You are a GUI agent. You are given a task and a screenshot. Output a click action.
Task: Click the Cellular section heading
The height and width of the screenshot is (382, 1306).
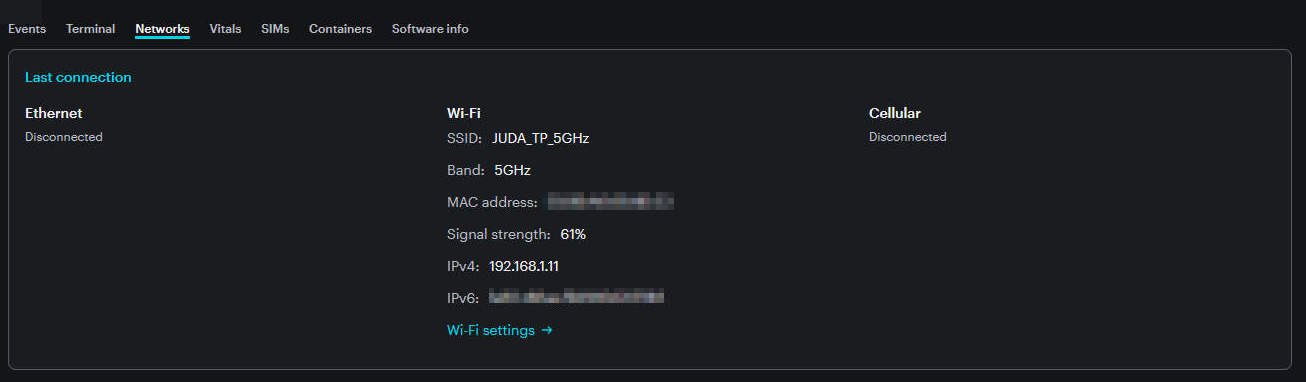coord(895,113)
